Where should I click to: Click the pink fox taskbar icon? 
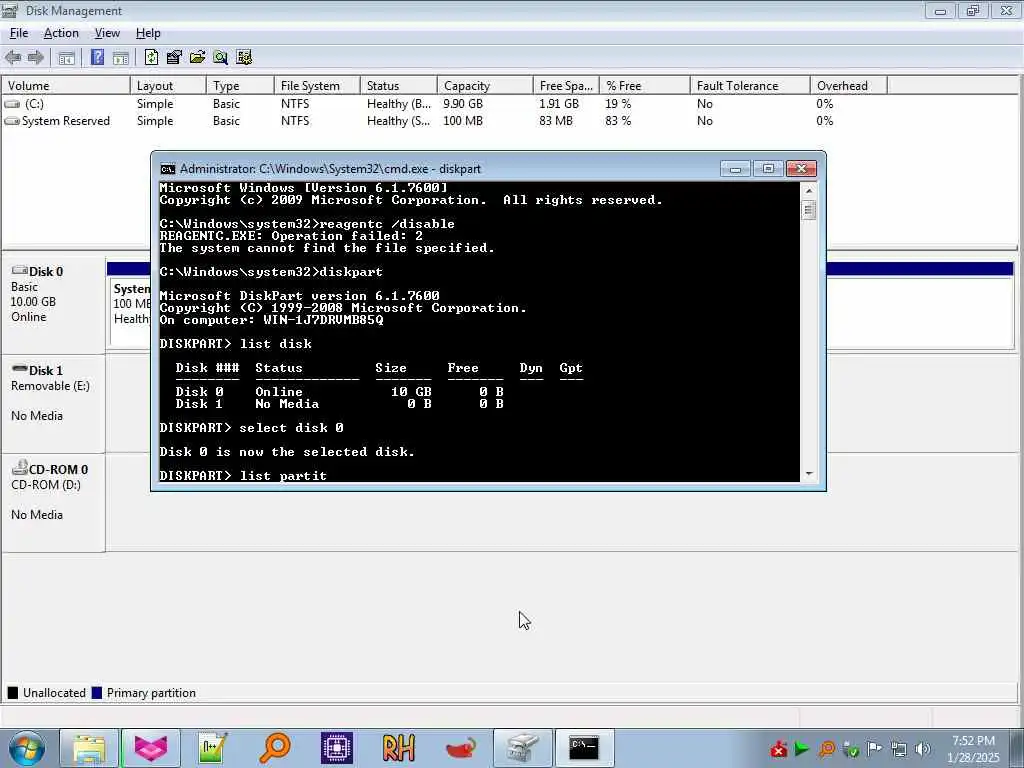point(151,748)
